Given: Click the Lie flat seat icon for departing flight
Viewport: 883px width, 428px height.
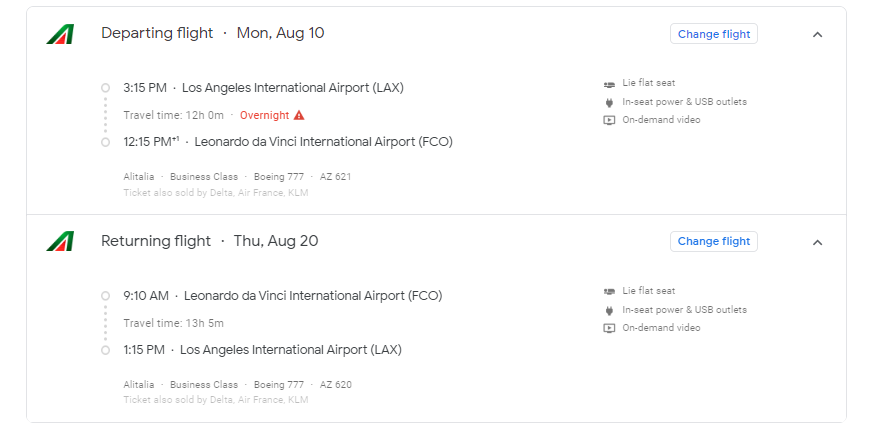Looking at the screenshot, I should tap(609, 84).
